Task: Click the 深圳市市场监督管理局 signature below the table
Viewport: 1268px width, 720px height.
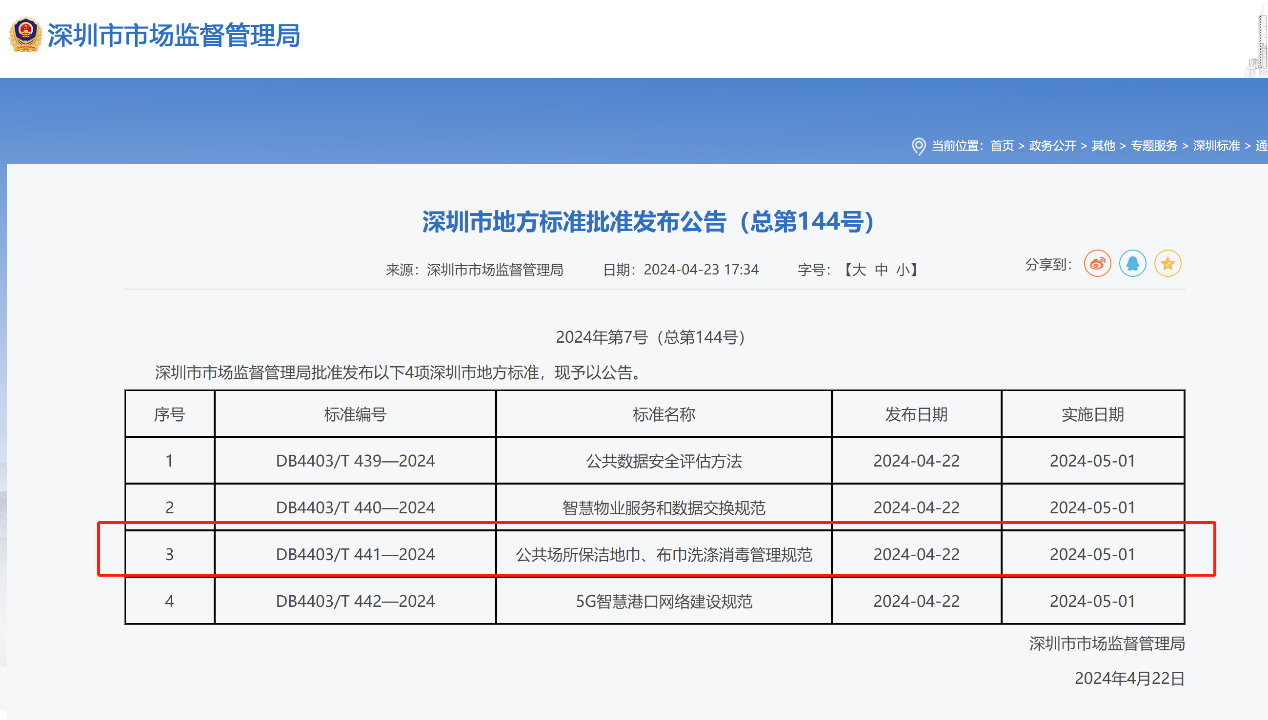Action: (1107, 643)
